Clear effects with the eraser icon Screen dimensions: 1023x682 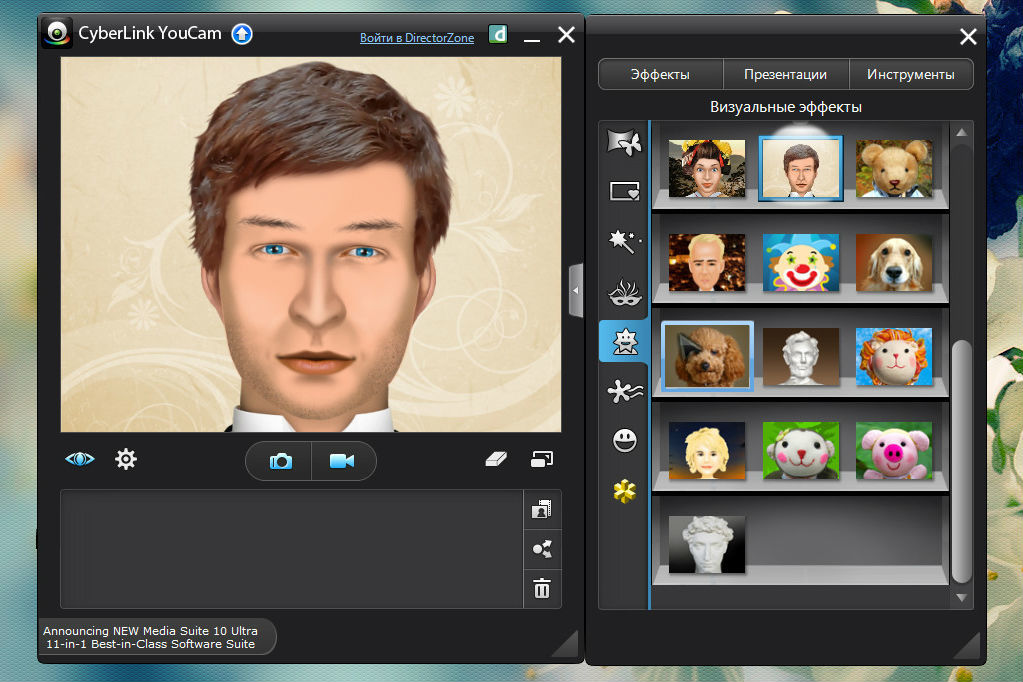coord(496,459)
